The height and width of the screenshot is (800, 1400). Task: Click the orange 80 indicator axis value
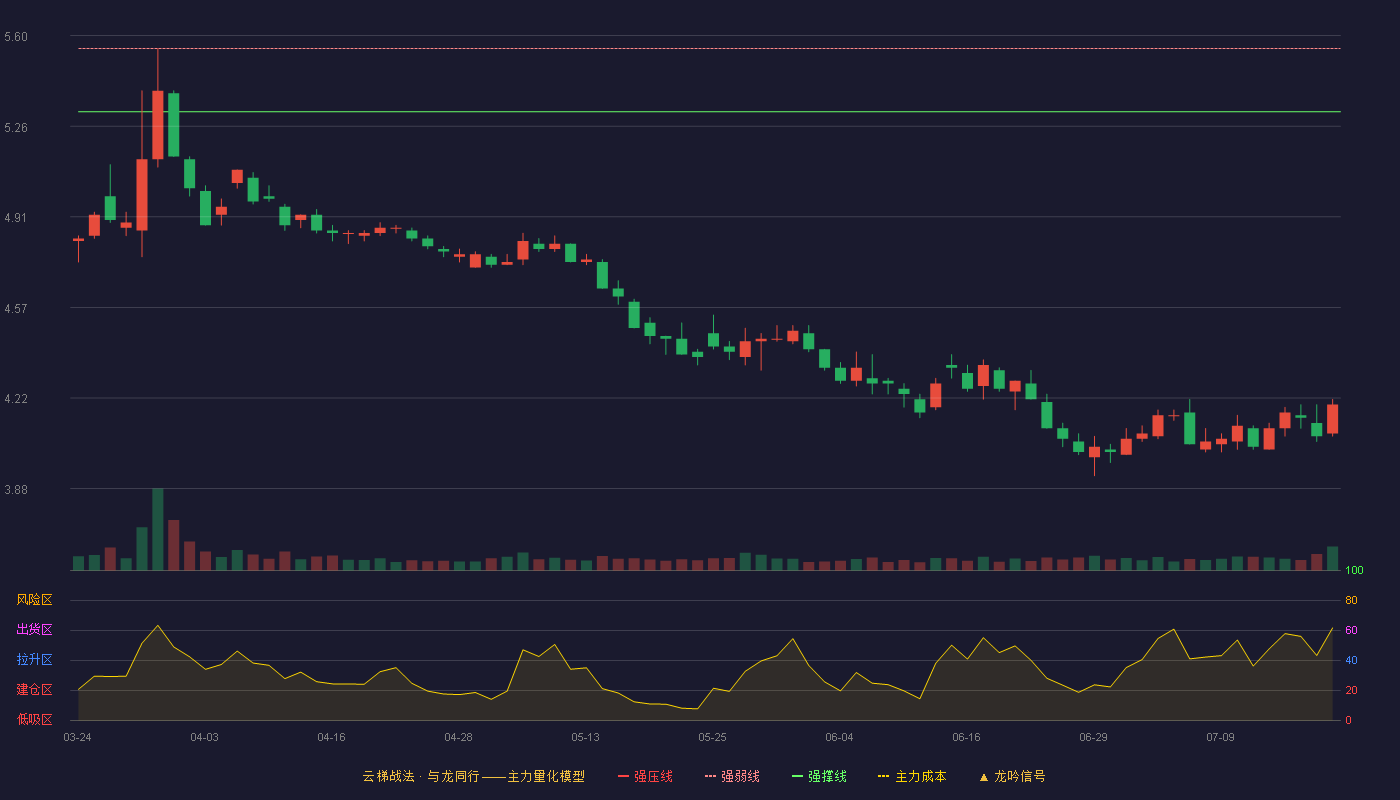point(1351,600)
